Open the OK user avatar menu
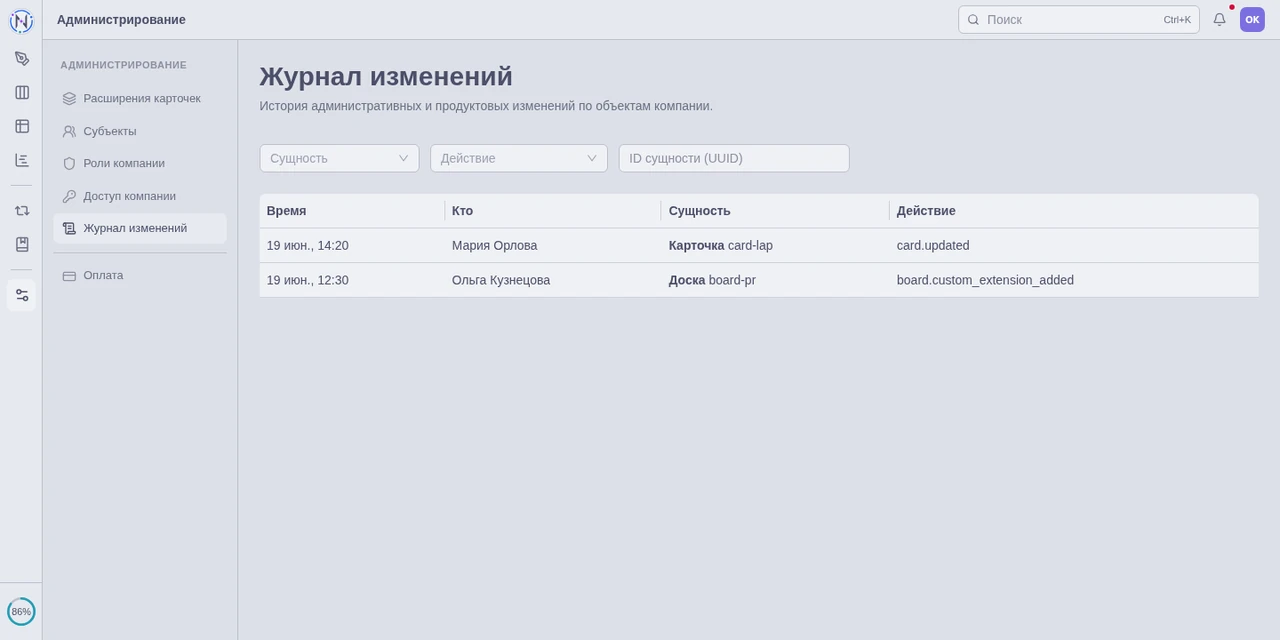 [x=1252, y=19]
